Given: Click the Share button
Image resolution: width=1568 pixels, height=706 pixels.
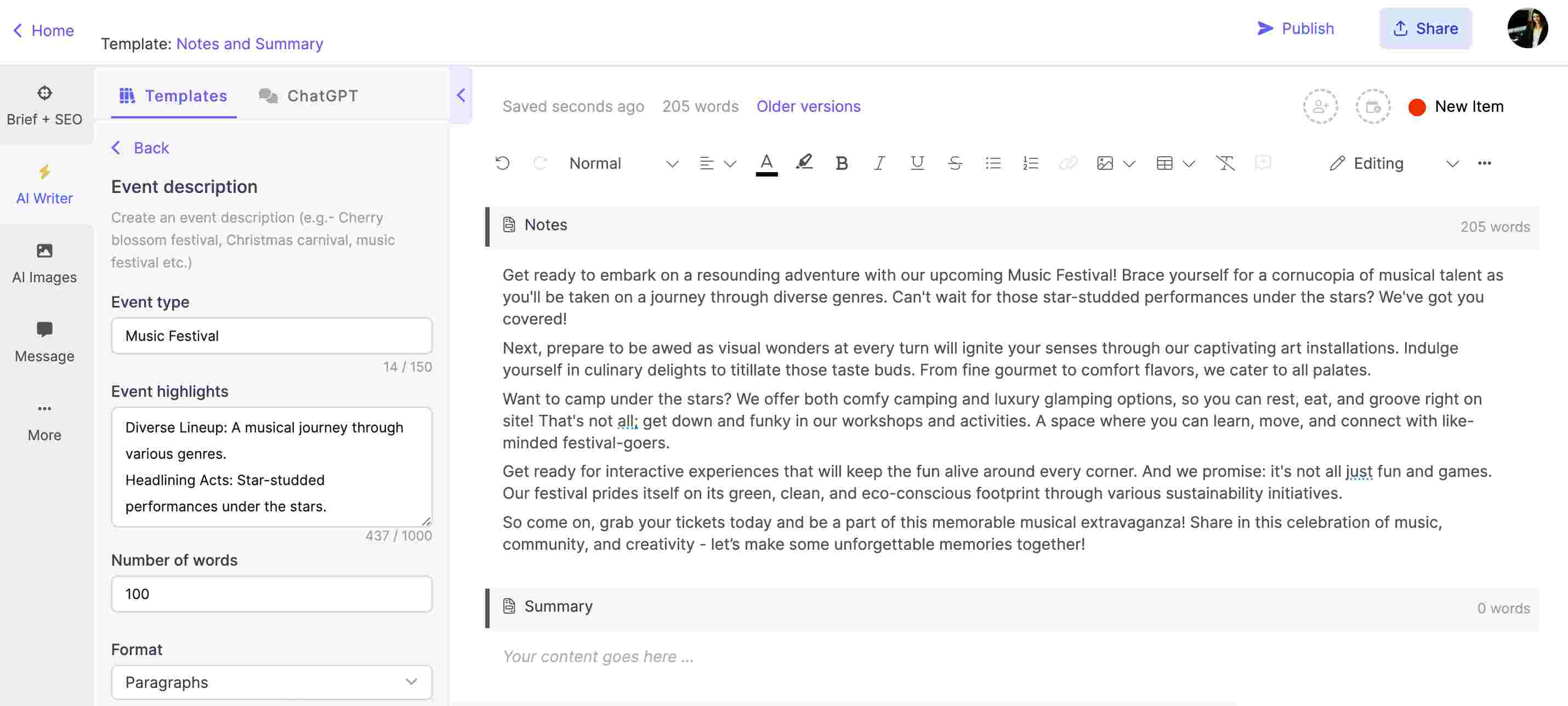Looking at the screenshot, I should [1426, 27].
